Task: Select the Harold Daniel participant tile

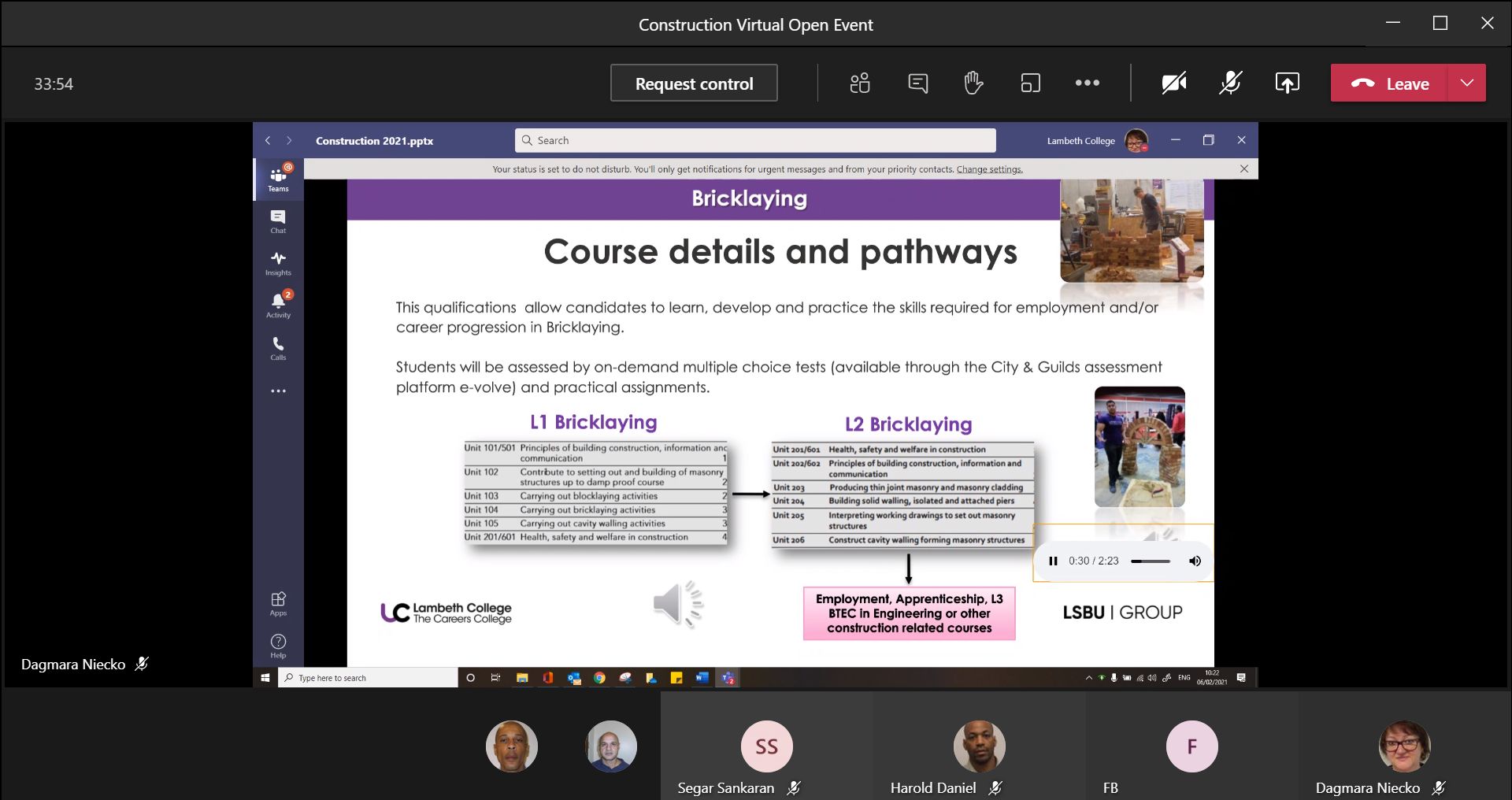Action: (979, 746)
